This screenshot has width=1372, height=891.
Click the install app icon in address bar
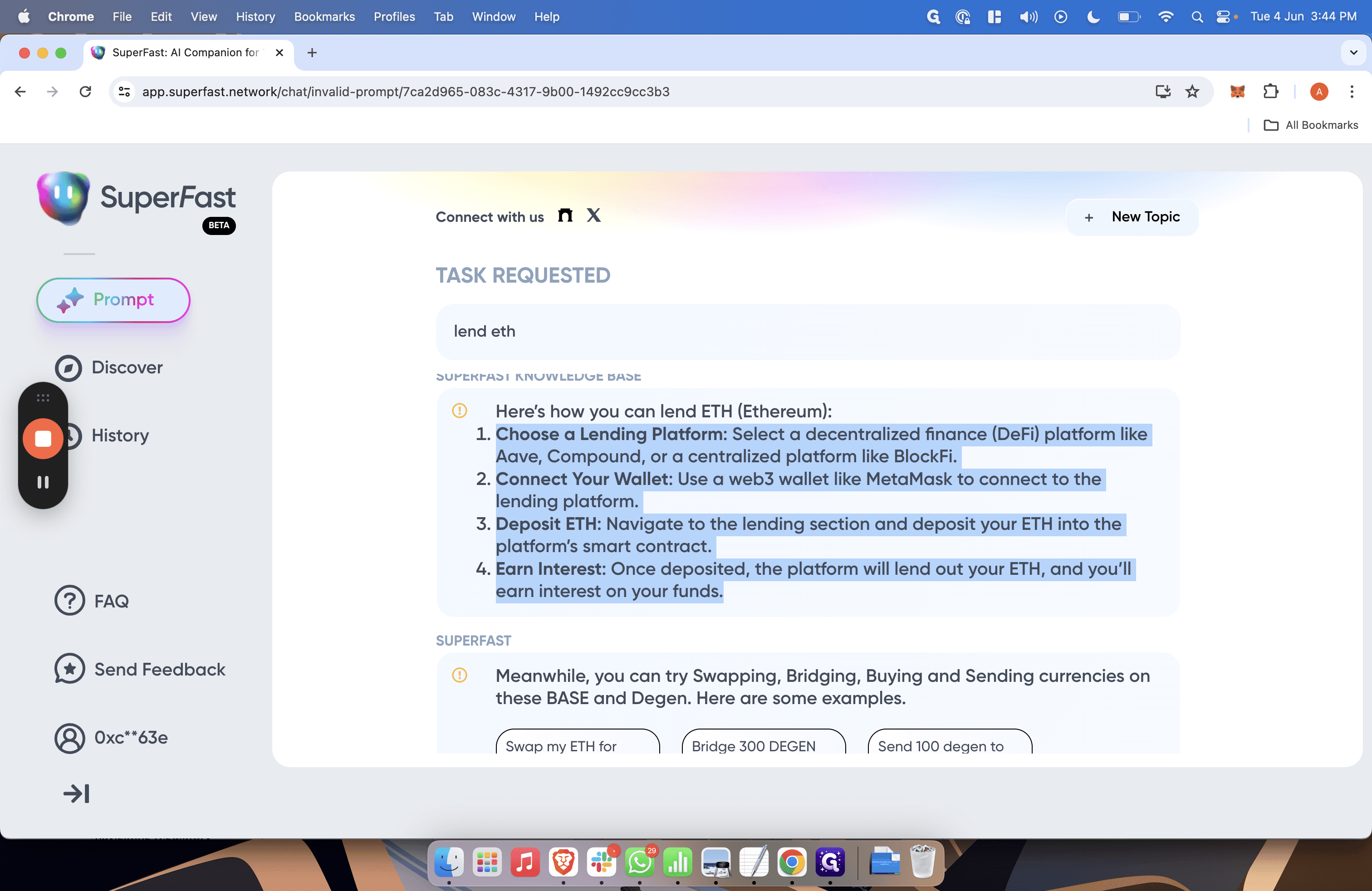tap(1163, 92)
